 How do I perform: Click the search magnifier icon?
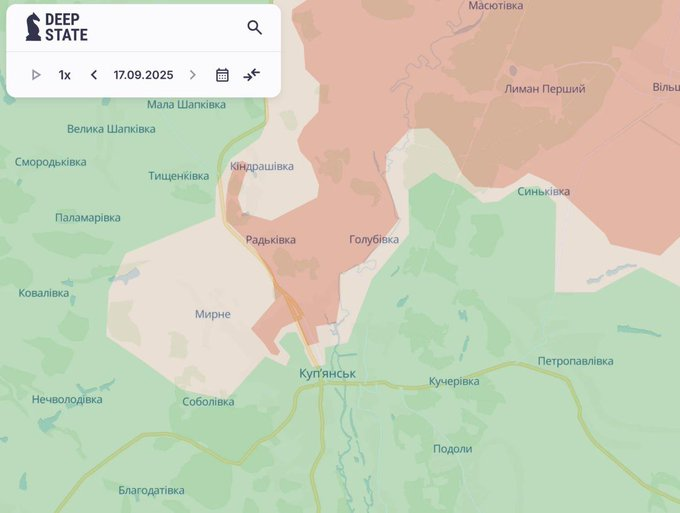pyautogui.click(x=254, y=27)
